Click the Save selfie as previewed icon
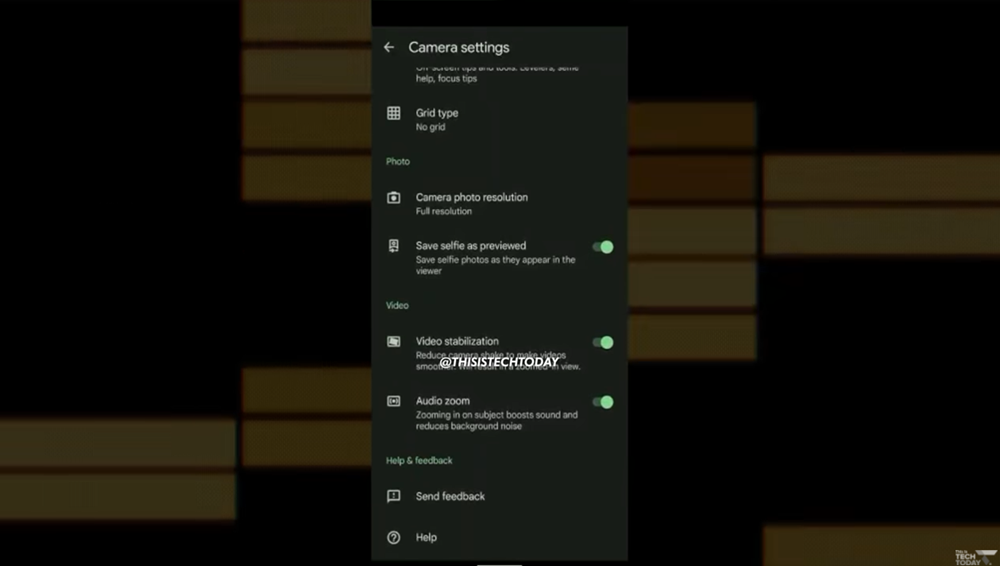This screenshot has height=566, width=1000. click(394, 246)
